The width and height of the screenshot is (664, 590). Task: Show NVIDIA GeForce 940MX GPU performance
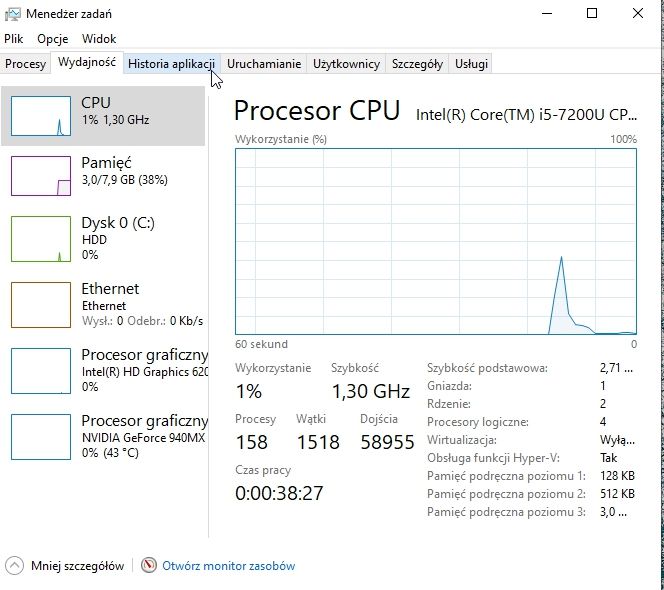pos(103,437)
